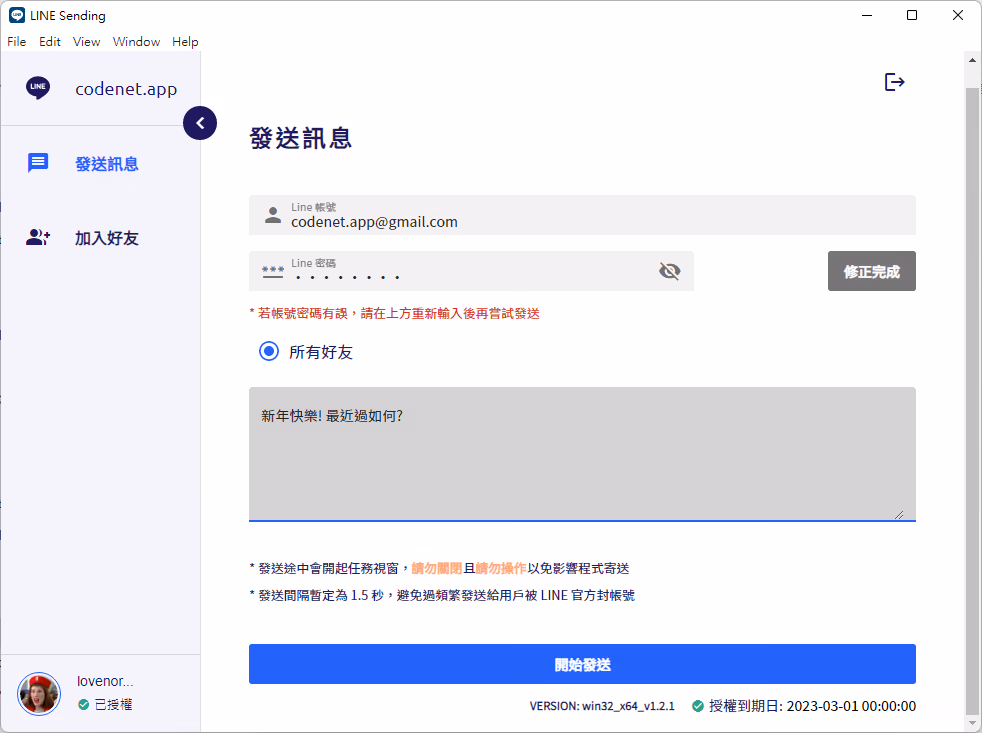Viewport: 982px width, 733px height.
Task: Open the View menu
Action: 86,41
